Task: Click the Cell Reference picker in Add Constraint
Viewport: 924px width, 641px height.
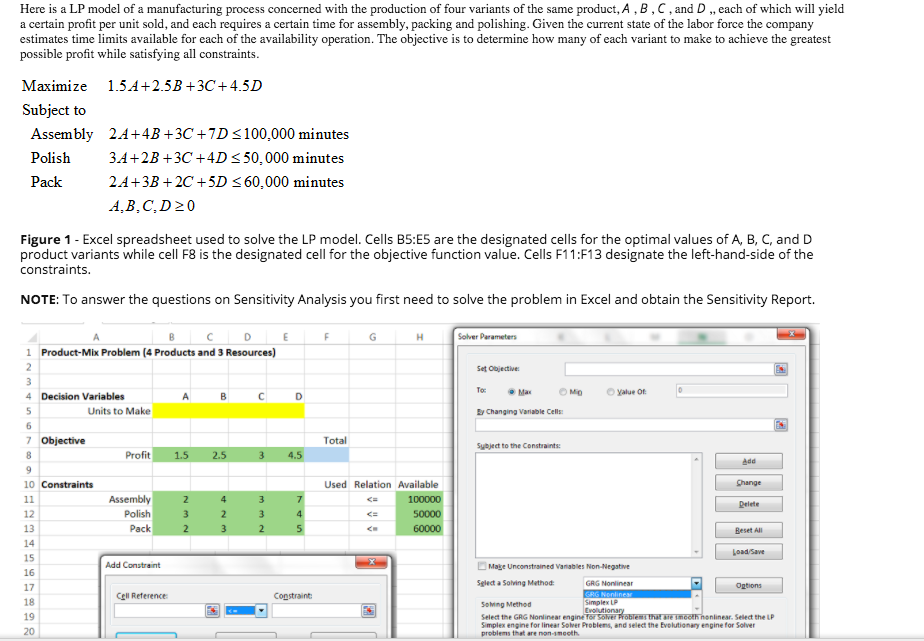Action: coord(212,610)
